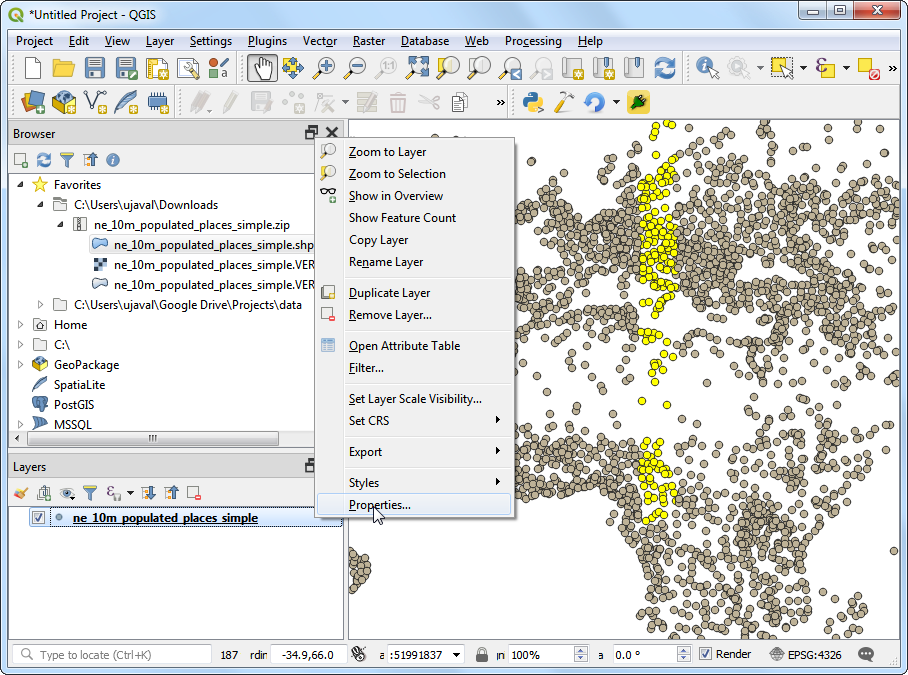
Task: Click Remove Layer icon in Layers toolbar
Action: pos(194,493)
